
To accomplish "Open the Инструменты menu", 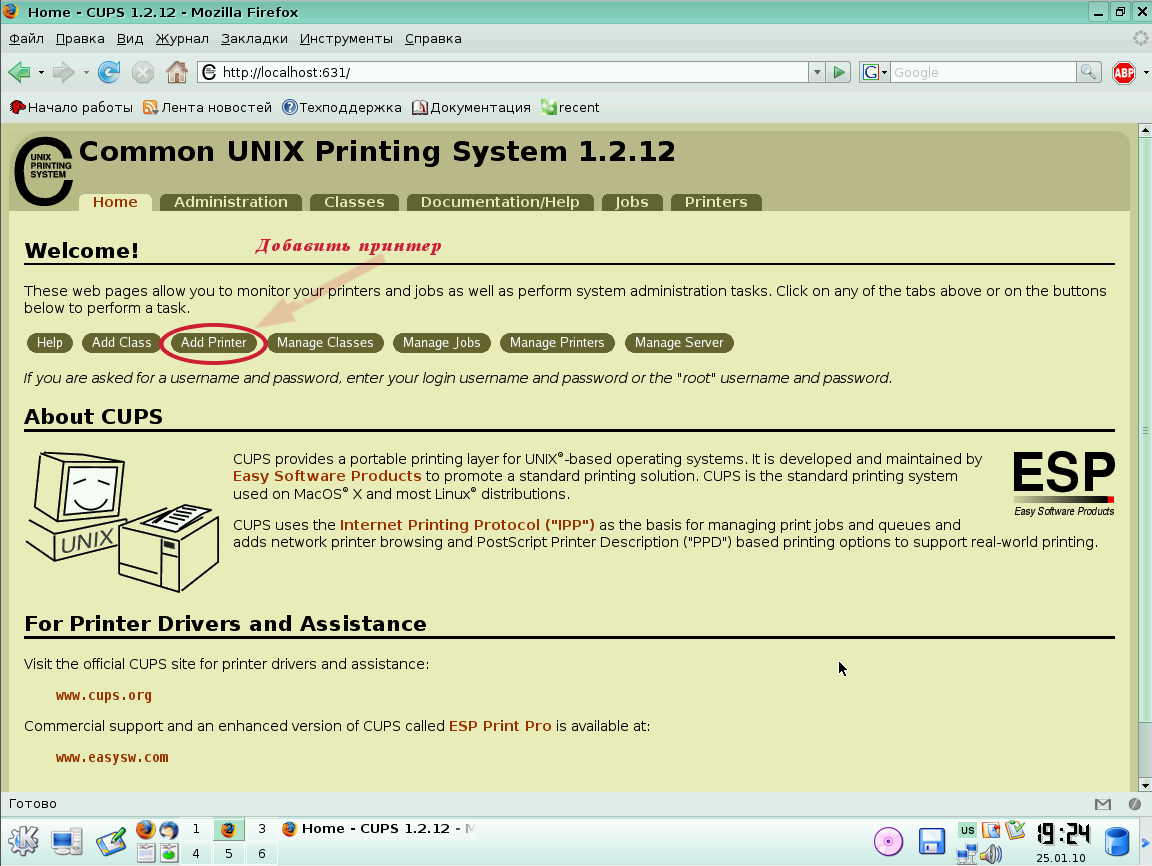I will 346,39.
